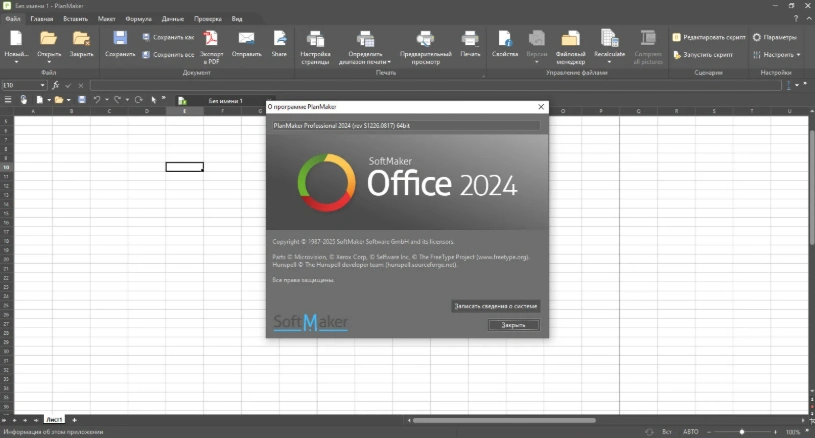Viewport: 815px width, 438px height.
Task: Click the add sheet plus icon
Action: [74, 420]
